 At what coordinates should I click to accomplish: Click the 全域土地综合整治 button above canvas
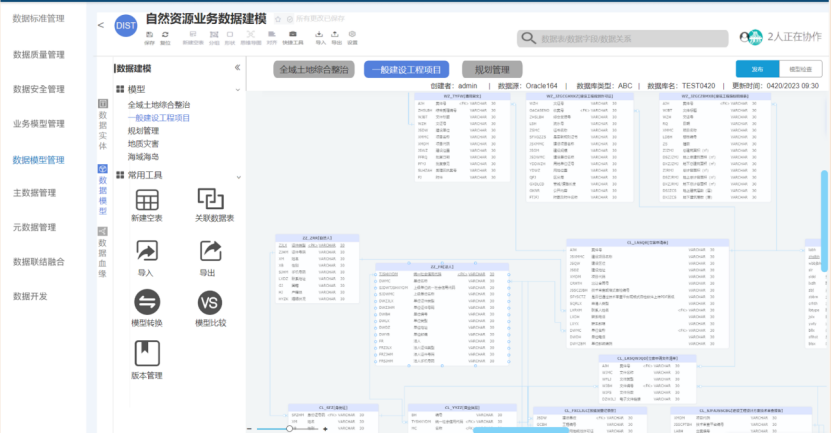pos(313,70)
